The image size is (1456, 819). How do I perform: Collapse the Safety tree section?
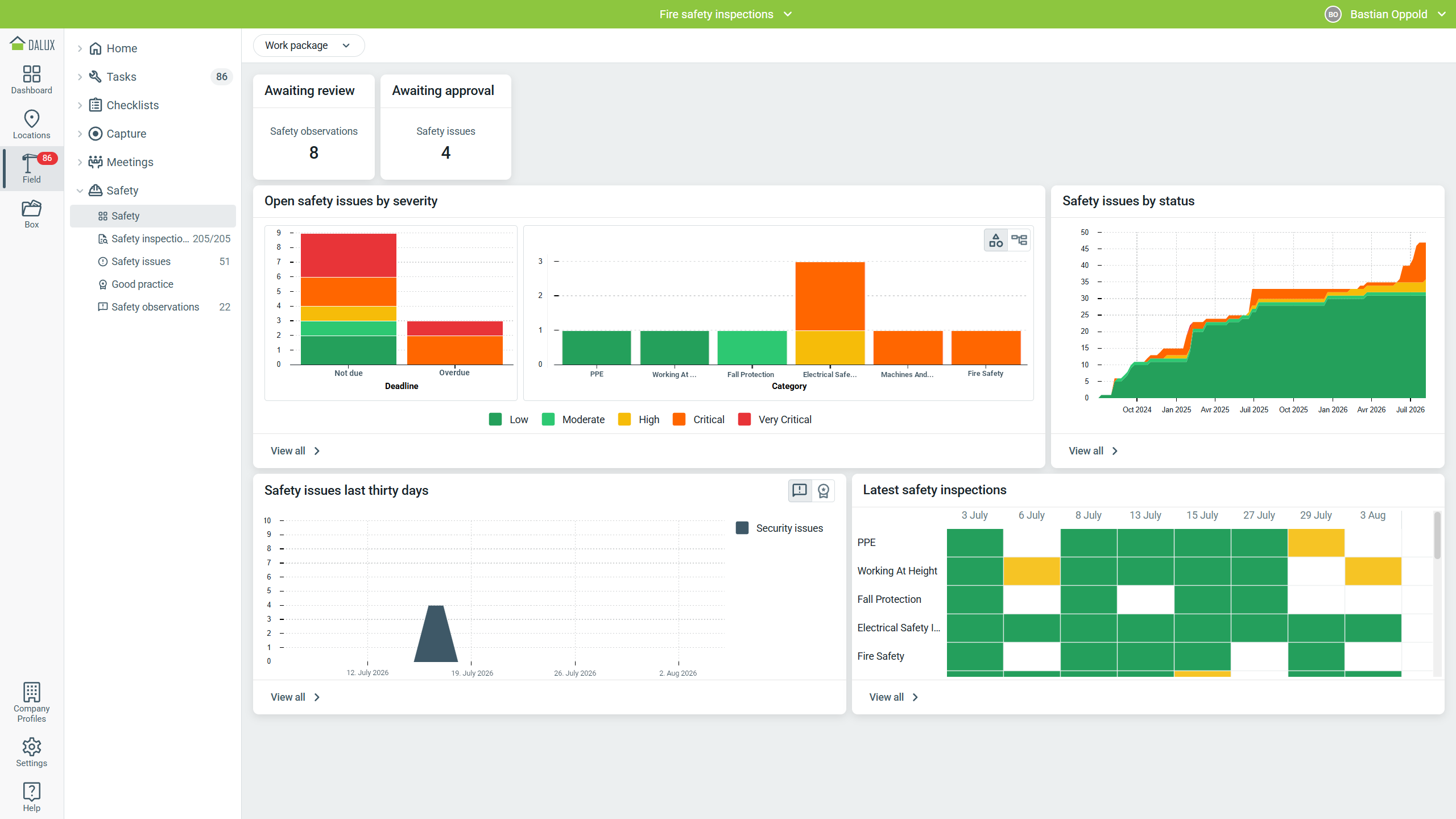pos(80,191)
